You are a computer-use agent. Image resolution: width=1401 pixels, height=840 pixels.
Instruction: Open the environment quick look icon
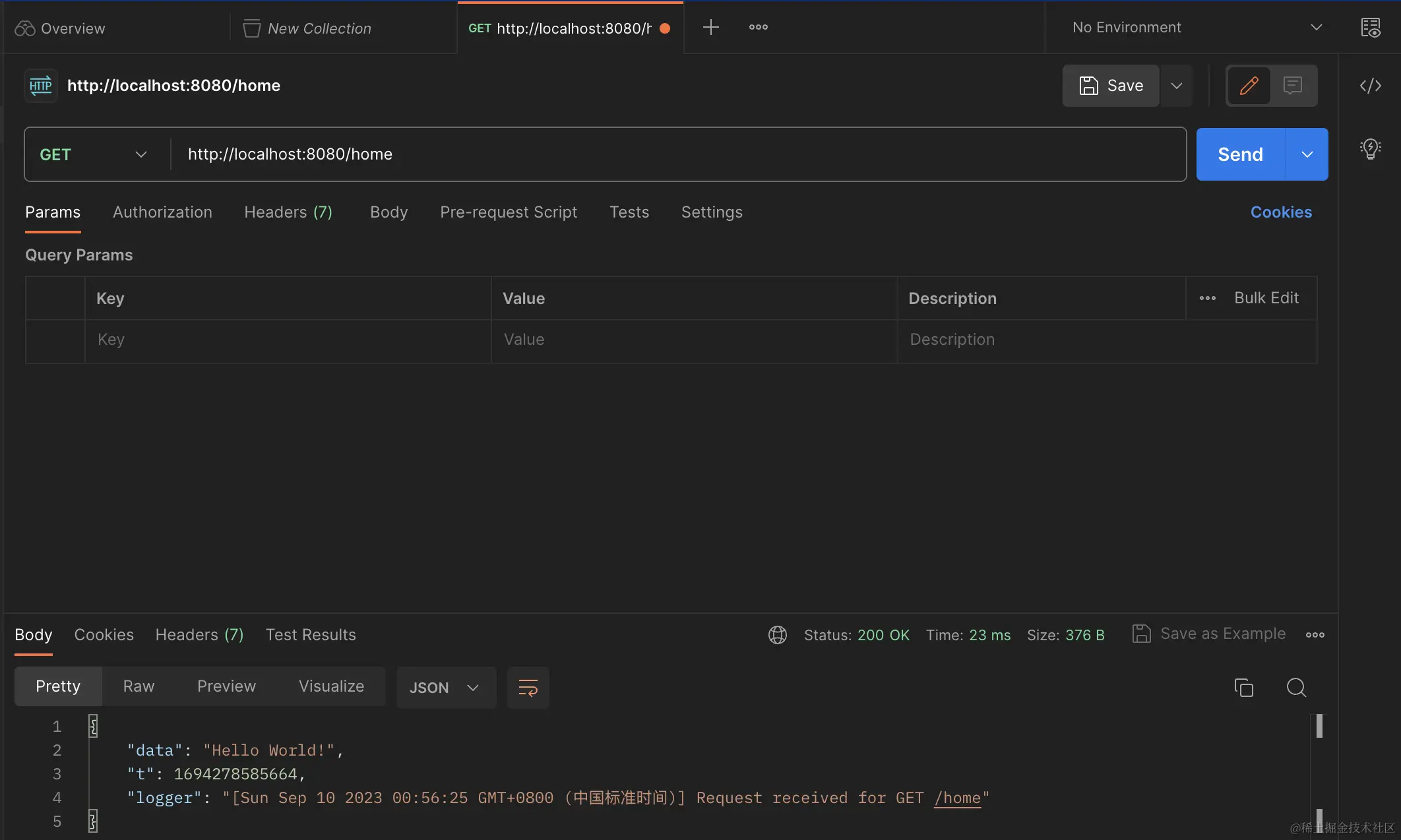point(1370,28)
